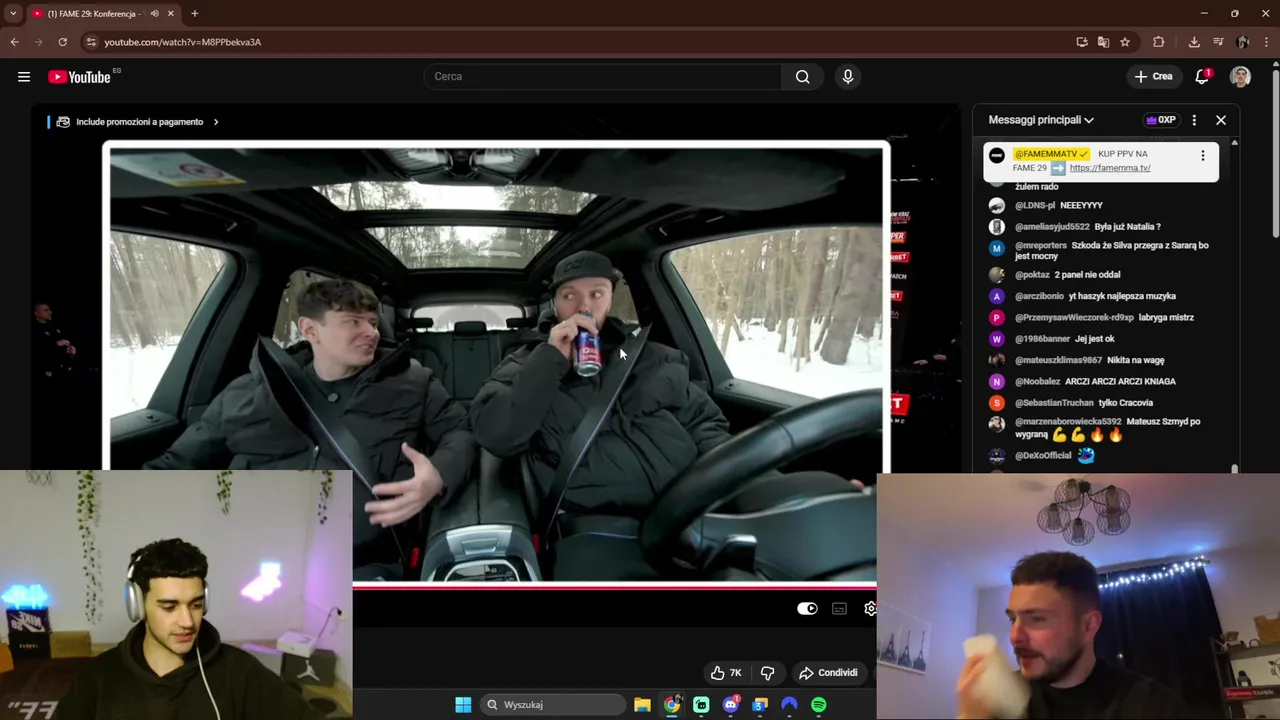Screen dimensions: 1280x720
Task: Open options for pinned FAMEMMATV message
Action: point(1202,155)
